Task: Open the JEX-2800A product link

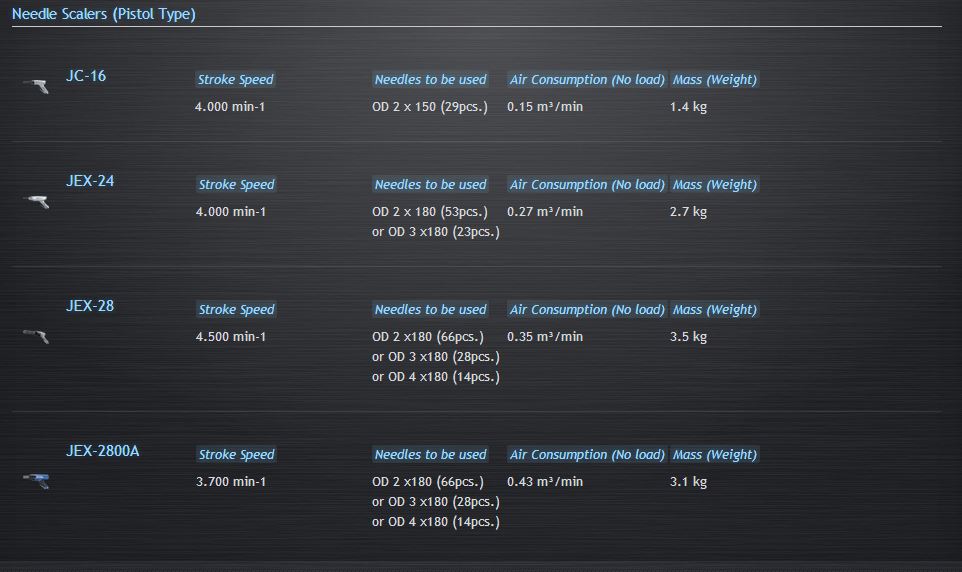Action: [103, 451]
